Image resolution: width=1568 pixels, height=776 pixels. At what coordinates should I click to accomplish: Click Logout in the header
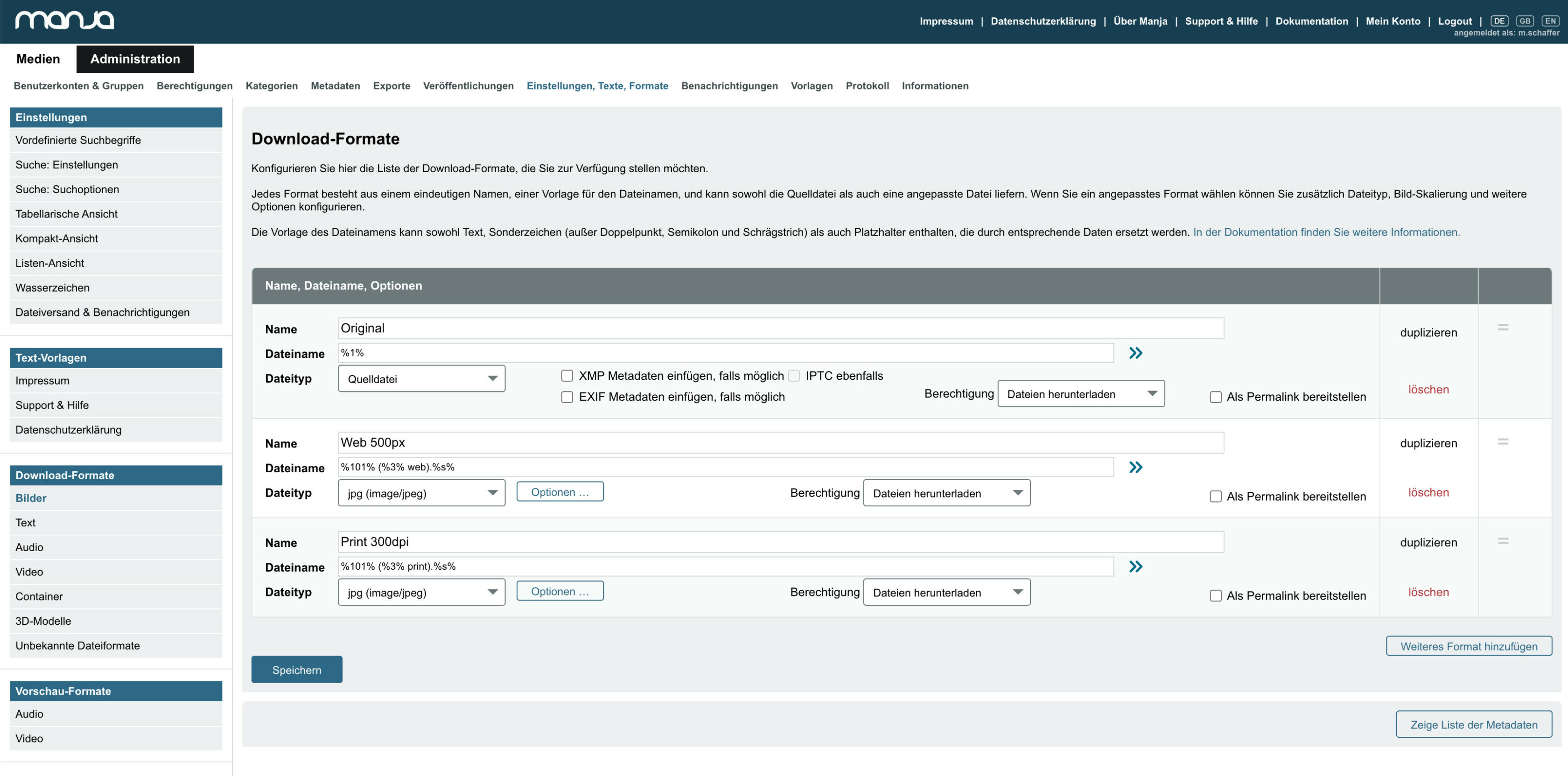(x=1455, y=21)
